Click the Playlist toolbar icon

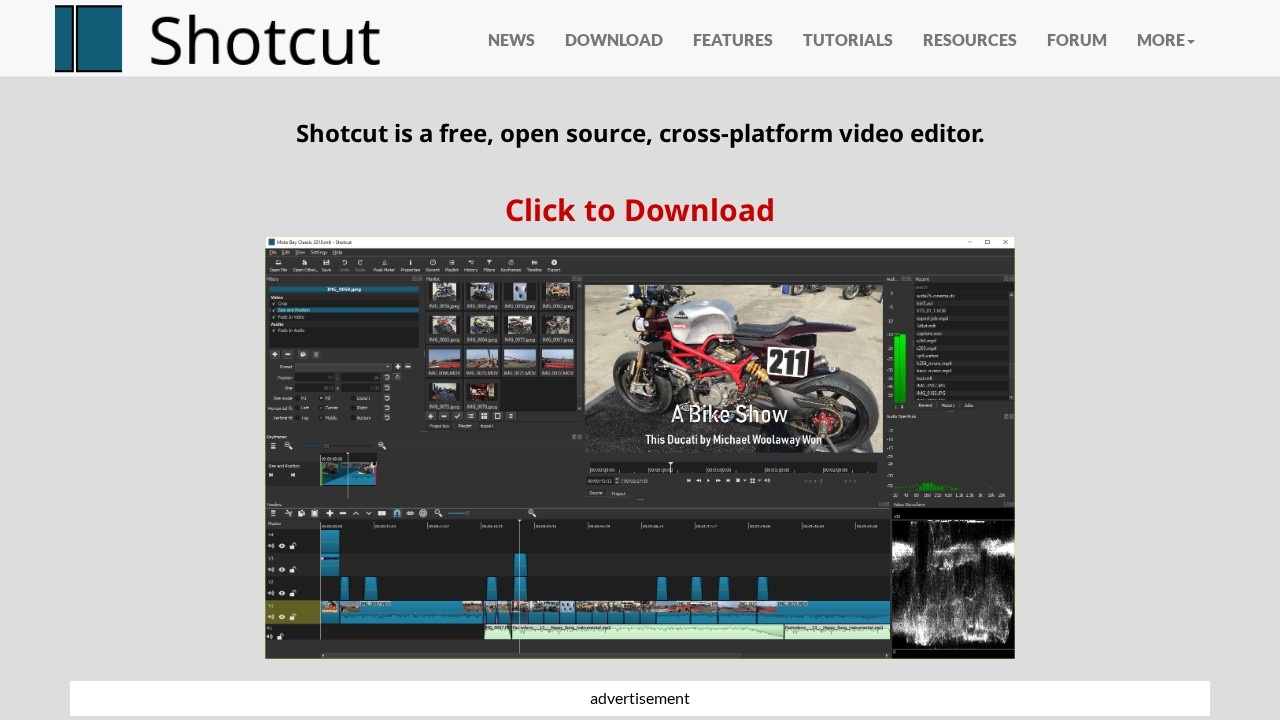coord(450,263)
